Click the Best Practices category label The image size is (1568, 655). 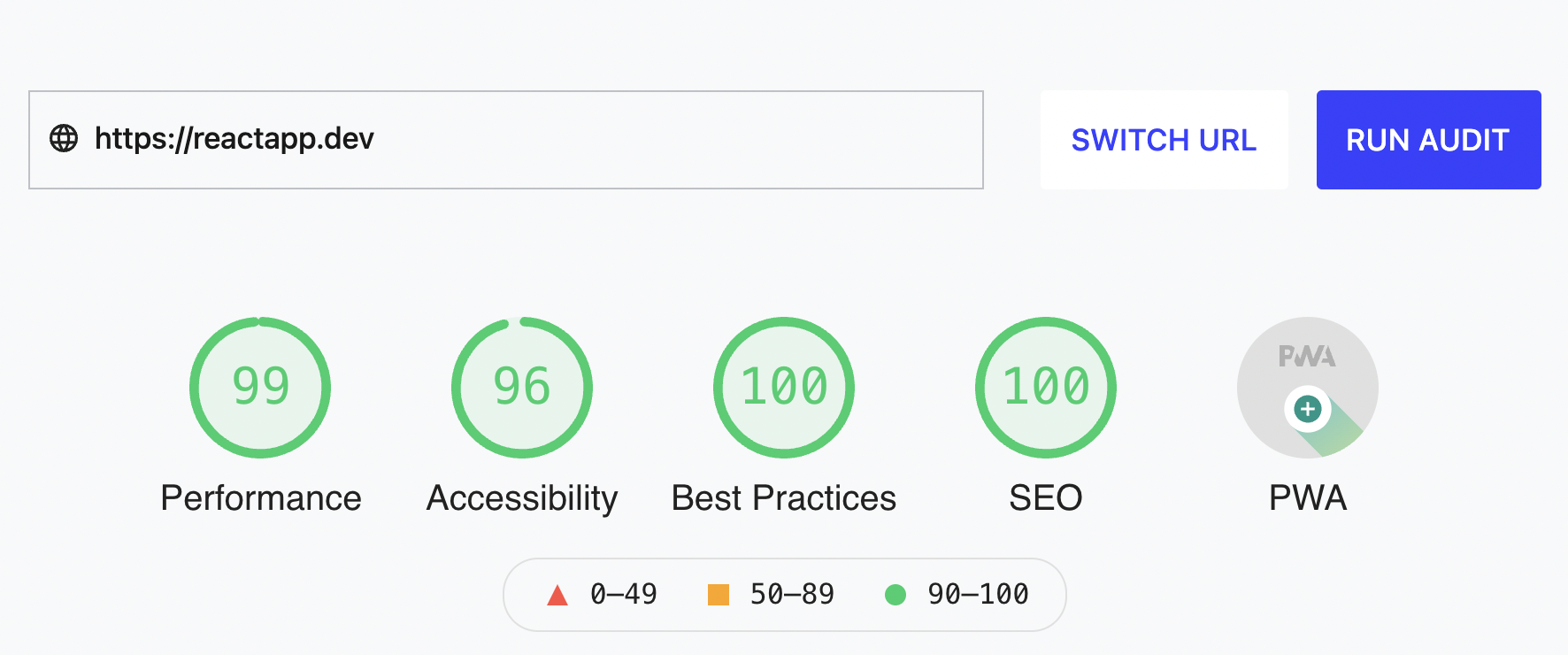click(783, 497)
